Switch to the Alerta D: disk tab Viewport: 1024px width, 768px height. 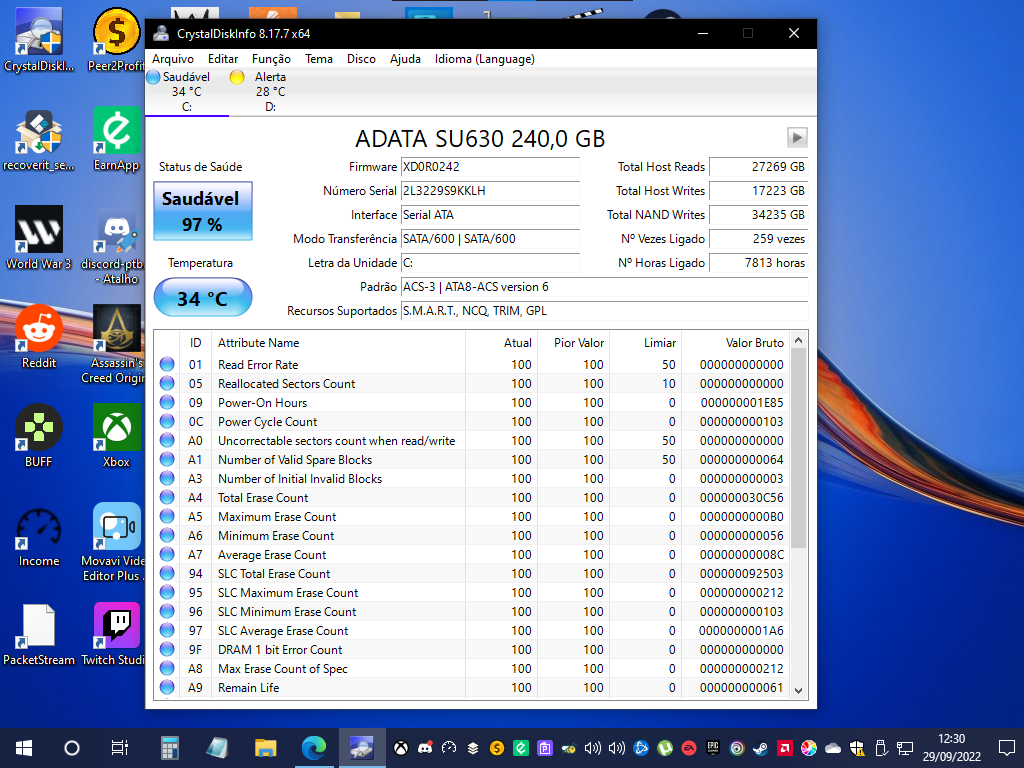[270, 91]
